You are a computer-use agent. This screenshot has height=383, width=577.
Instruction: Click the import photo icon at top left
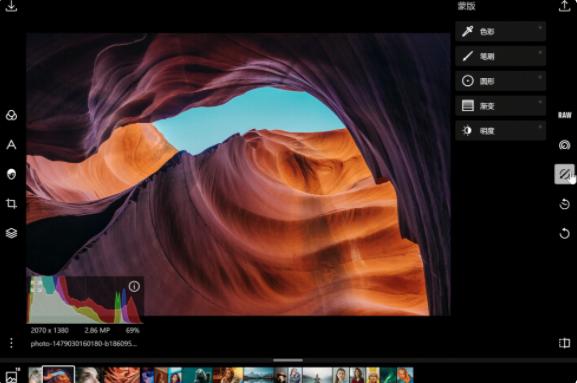click(x=11, y=6)
